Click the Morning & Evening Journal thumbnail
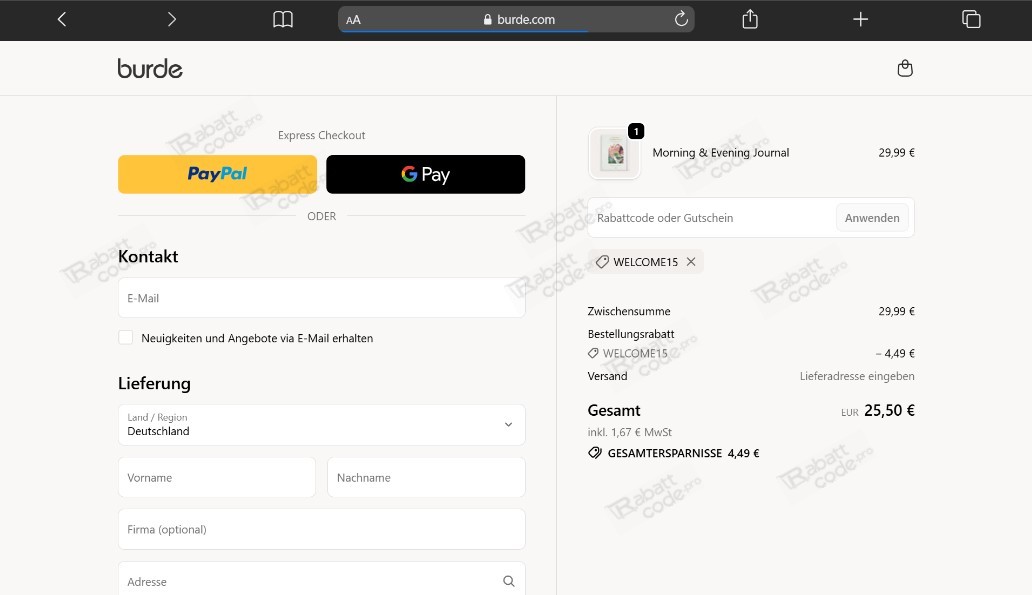The image size is (1032, 595). click(x=615, y=153)
